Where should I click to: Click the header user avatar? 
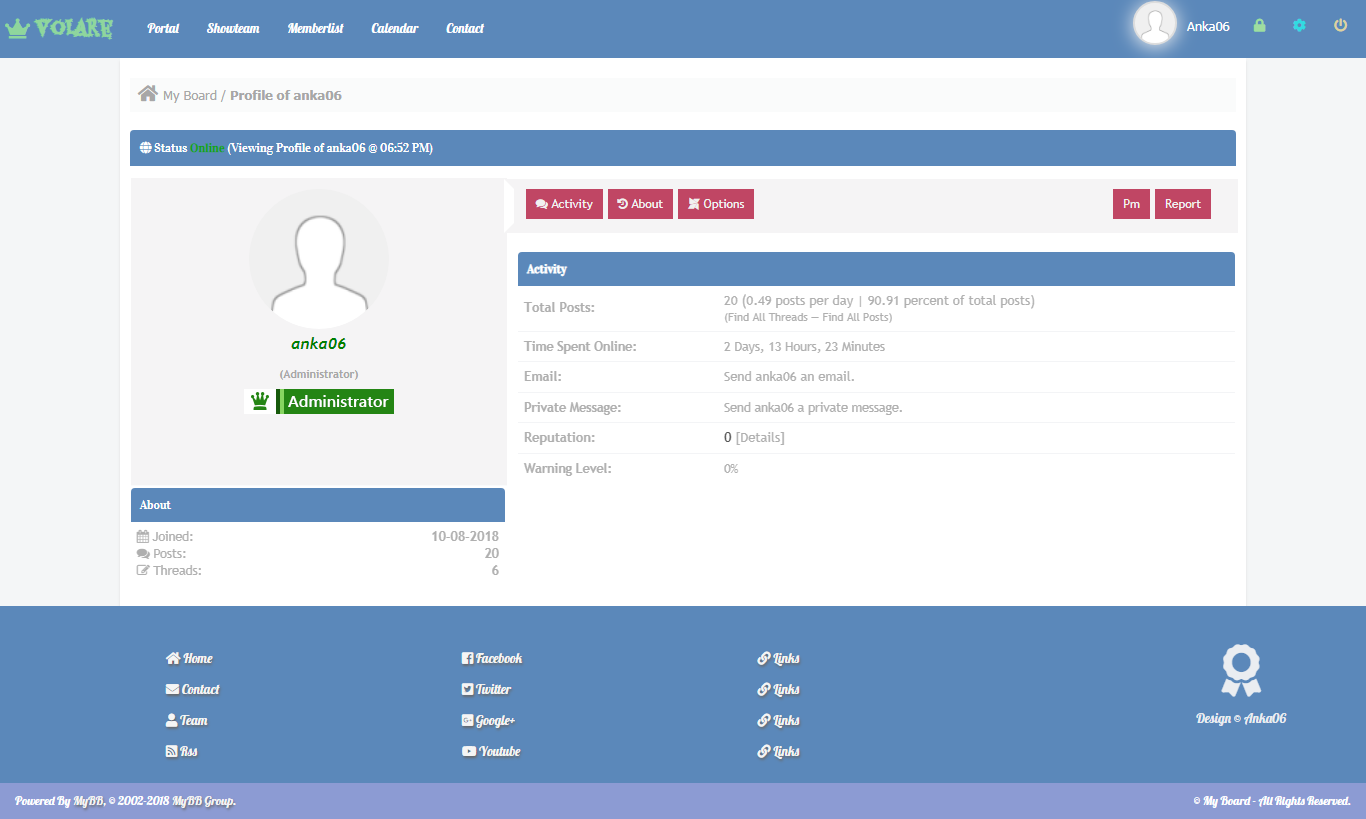pos(1155,25)
